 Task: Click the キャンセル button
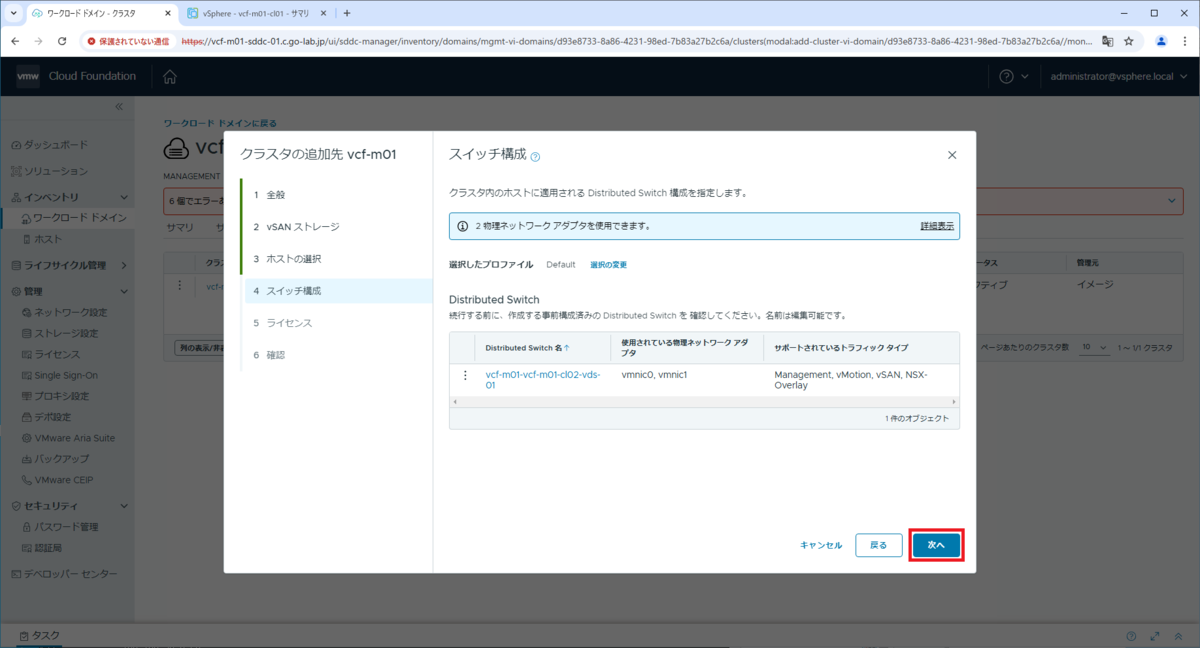click(x=821, y=545)
